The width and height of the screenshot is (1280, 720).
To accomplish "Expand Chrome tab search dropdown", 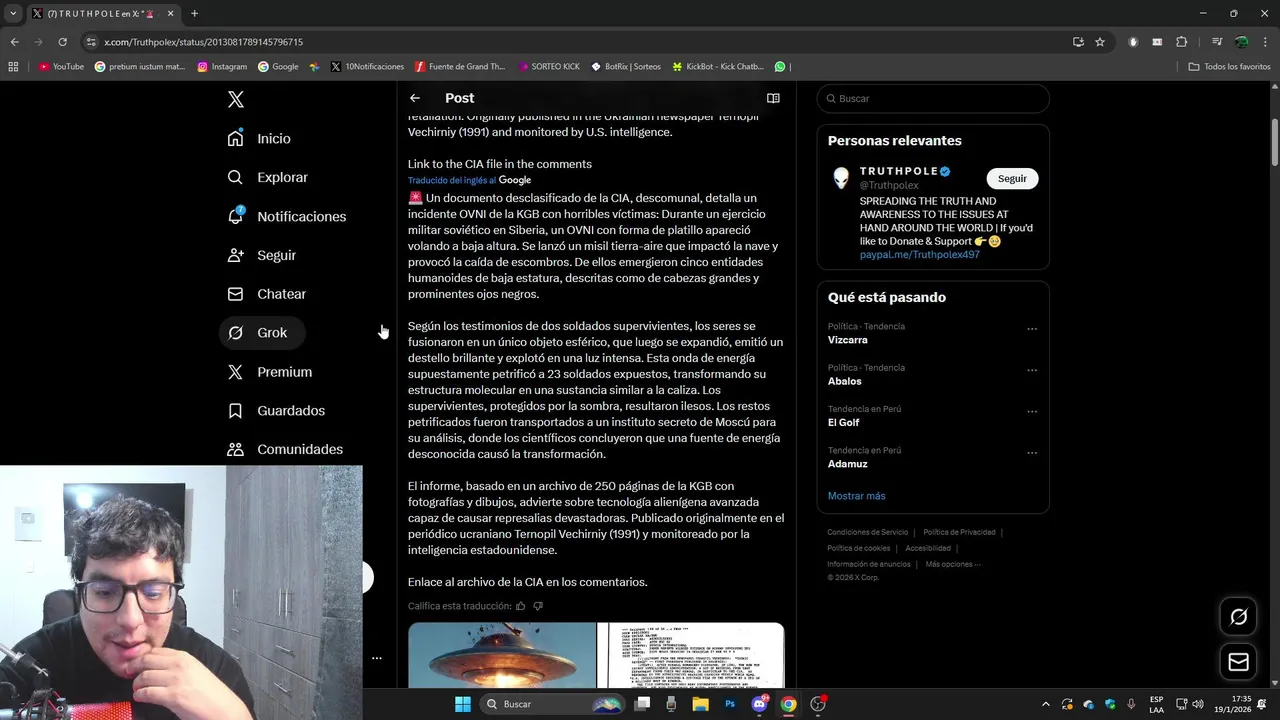I will (x=13, y=13).
